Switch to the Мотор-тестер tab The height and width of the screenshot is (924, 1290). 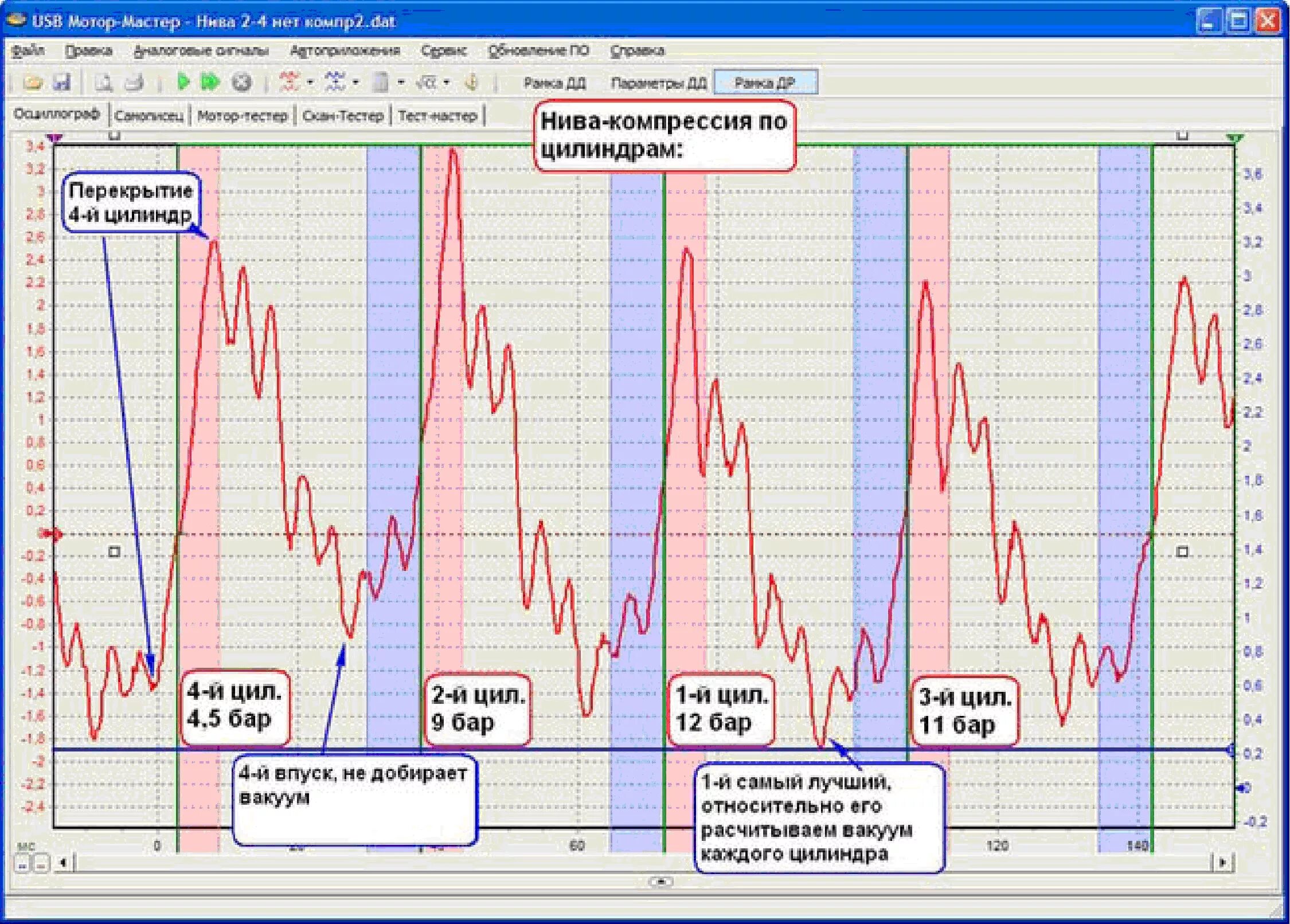click(242, 116)
